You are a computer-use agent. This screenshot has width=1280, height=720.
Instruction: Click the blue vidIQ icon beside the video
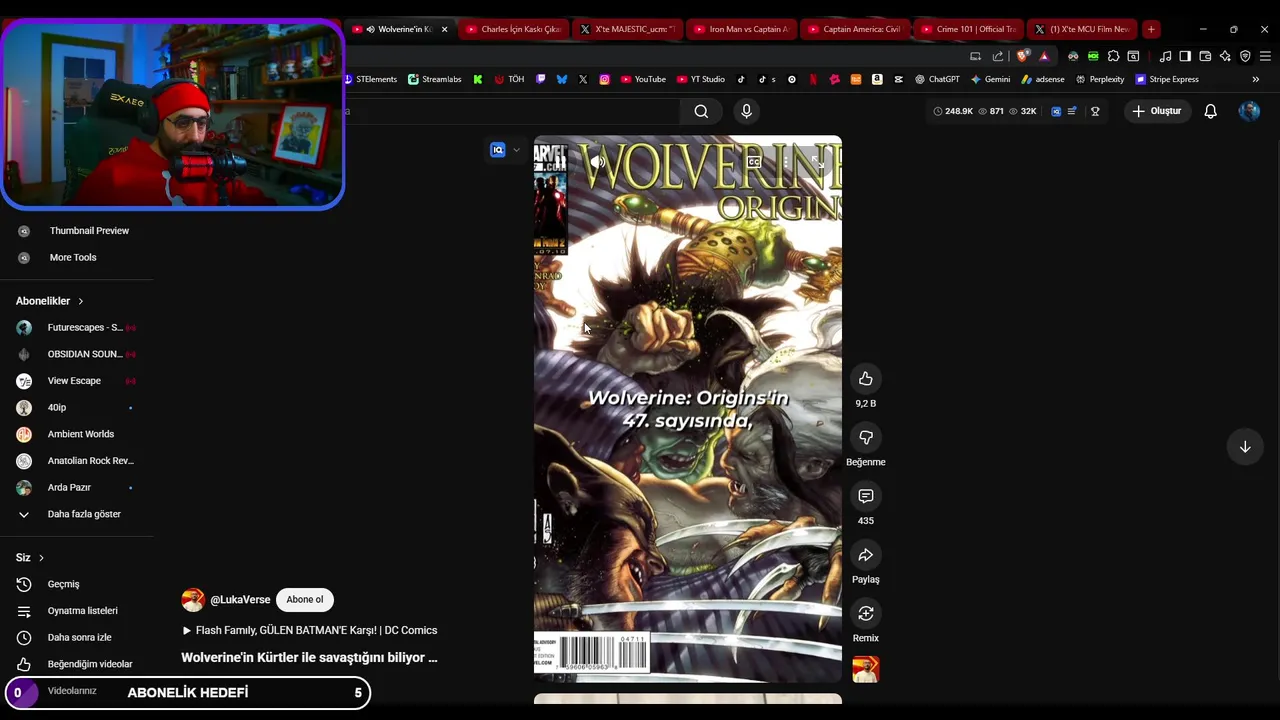[498, 150]
